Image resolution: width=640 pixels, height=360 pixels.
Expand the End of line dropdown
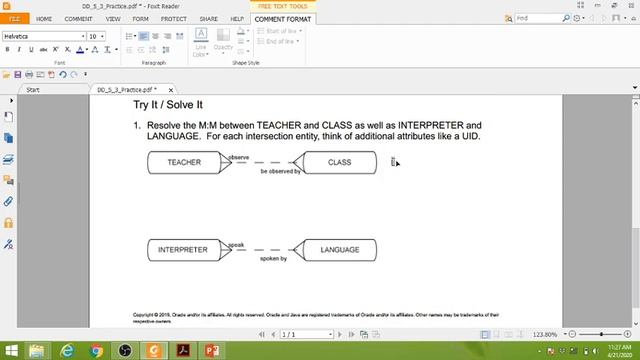pyautogui.click(x=298, y=41)
